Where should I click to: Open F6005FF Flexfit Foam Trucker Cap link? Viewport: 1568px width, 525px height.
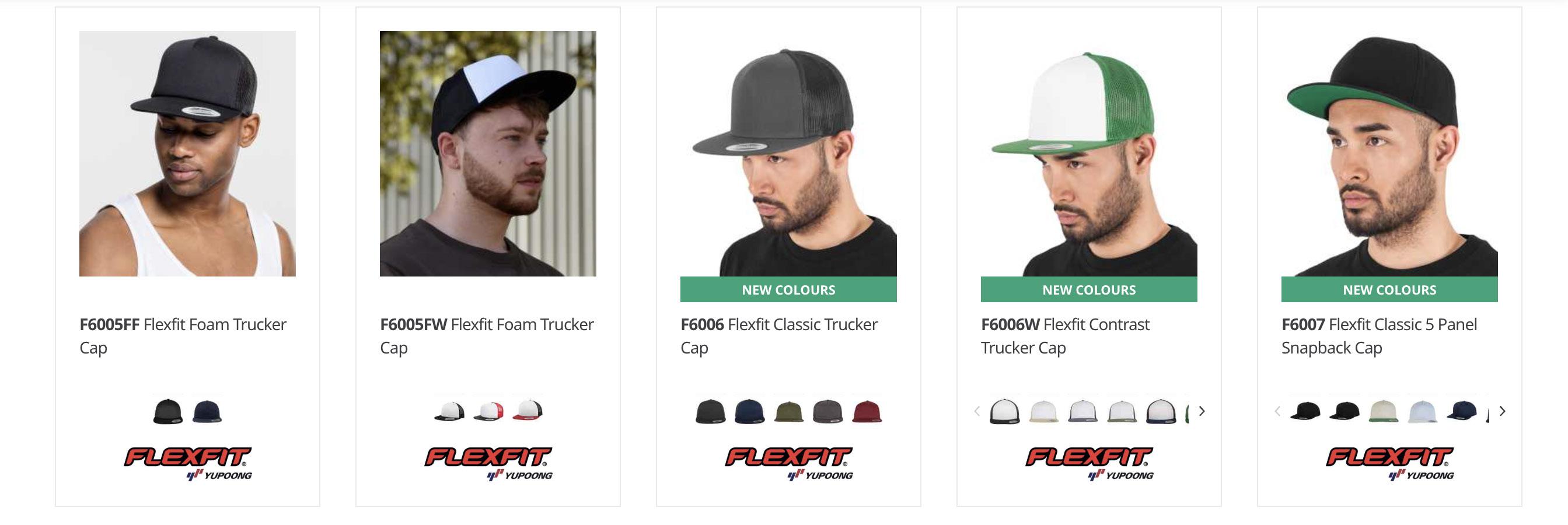click(183, 336)
